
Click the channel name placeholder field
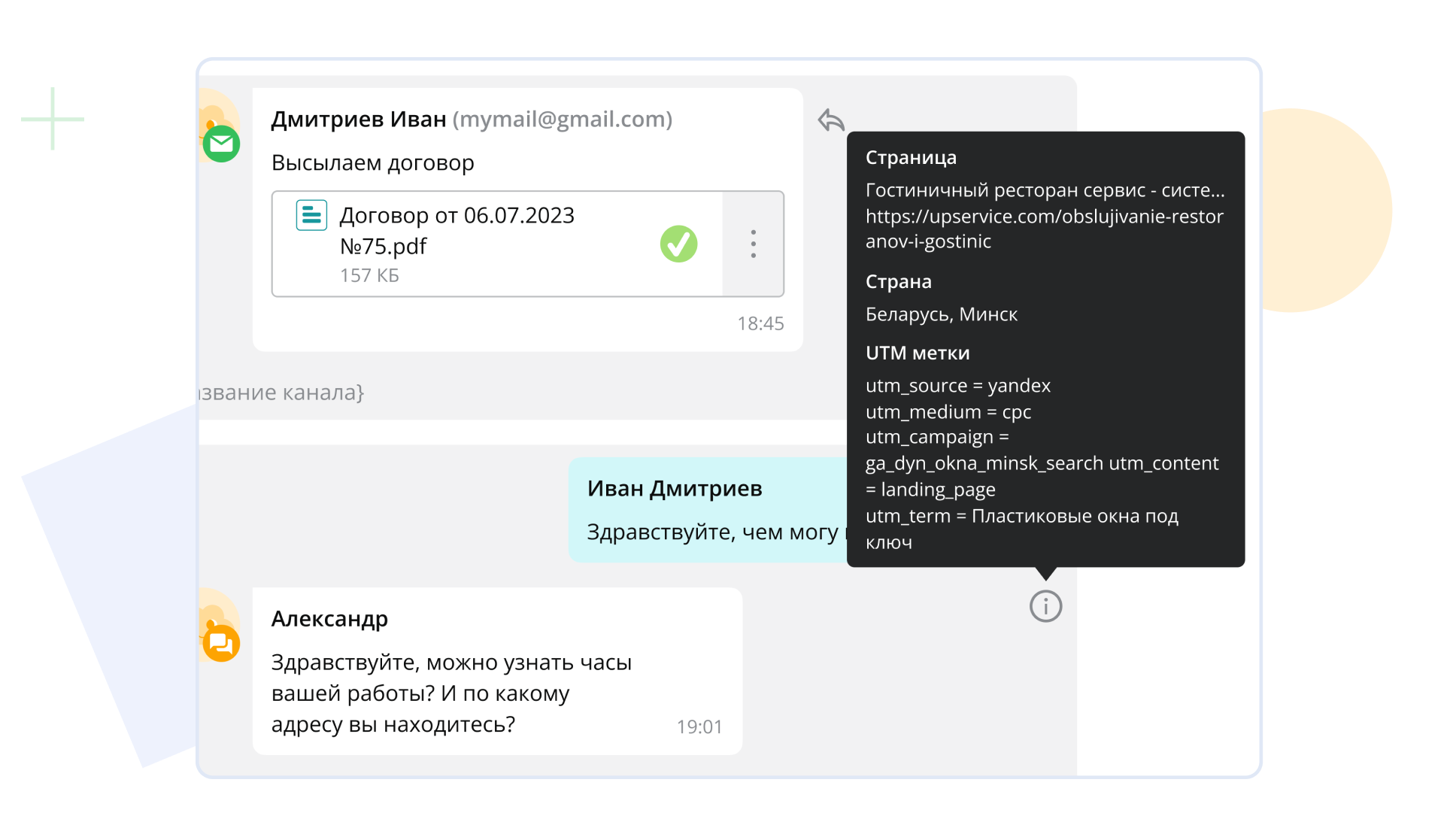pos(278,391)
